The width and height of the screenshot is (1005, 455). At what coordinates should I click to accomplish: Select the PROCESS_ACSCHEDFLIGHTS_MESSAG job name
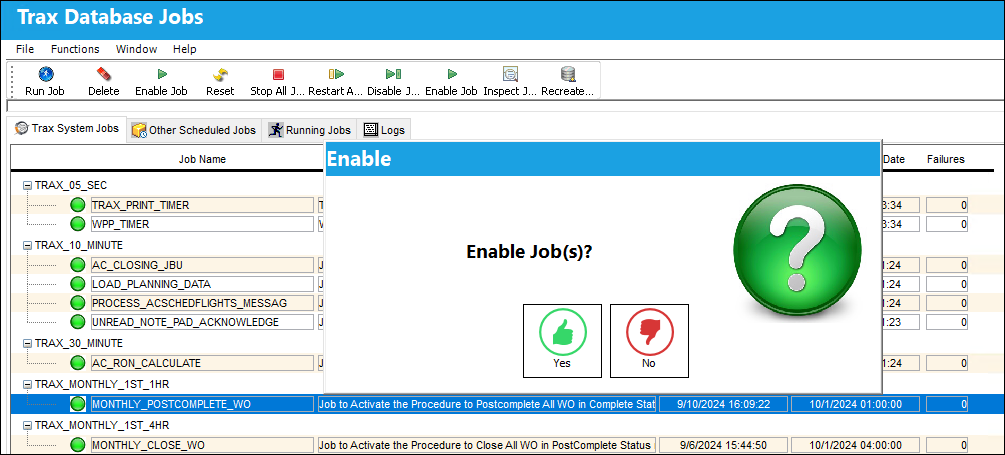click(x=203, y=302)
